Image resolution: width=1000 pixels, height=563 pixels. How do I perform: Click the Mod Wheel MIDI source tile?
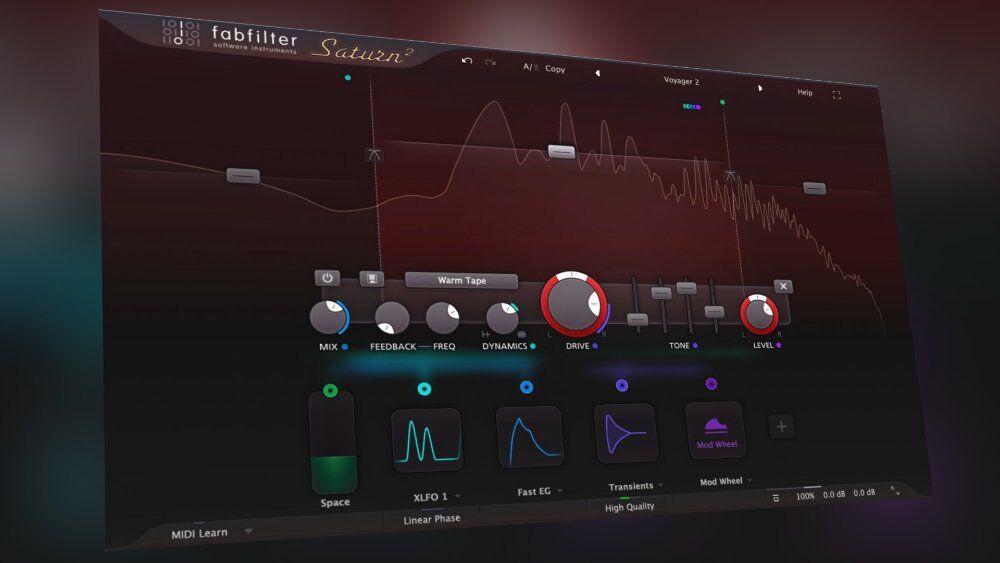pyautogui.click(x=716, y=430)
